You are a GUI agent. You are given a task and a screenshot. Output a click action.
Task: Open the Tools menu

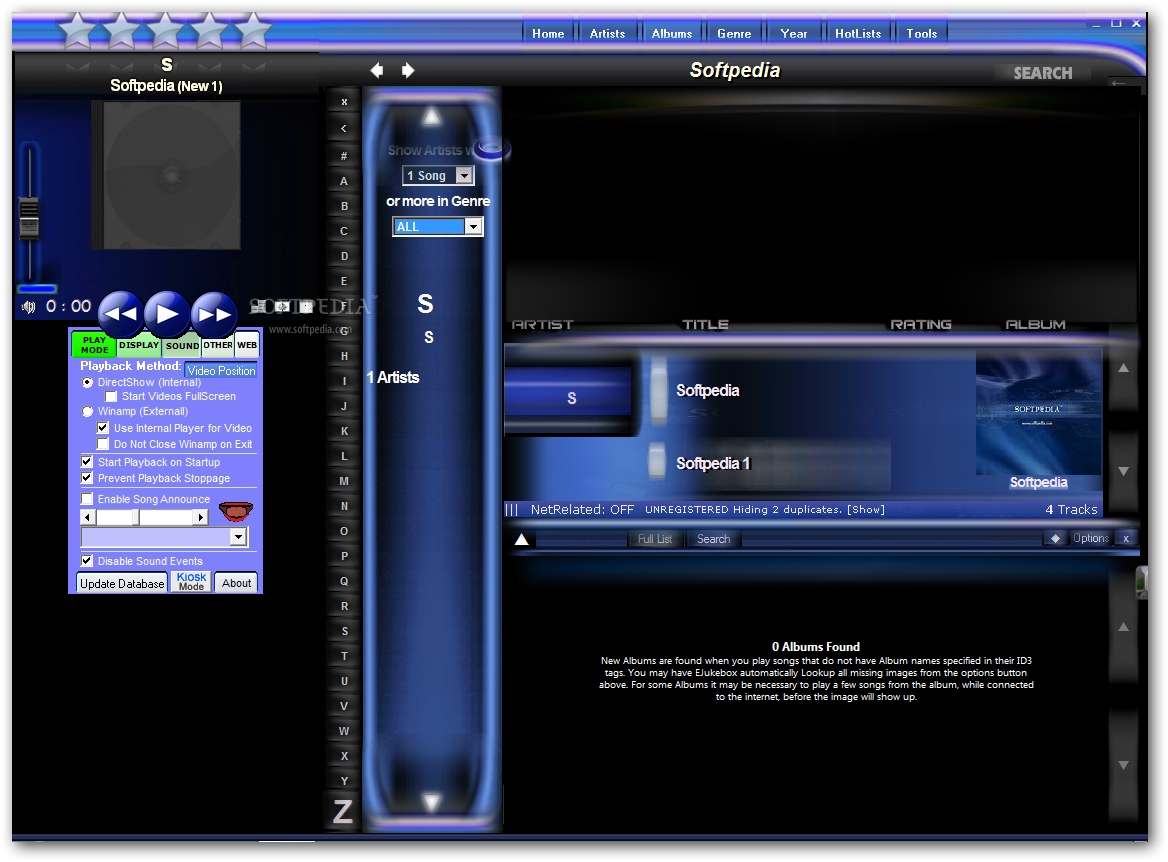tap(921, 34)
